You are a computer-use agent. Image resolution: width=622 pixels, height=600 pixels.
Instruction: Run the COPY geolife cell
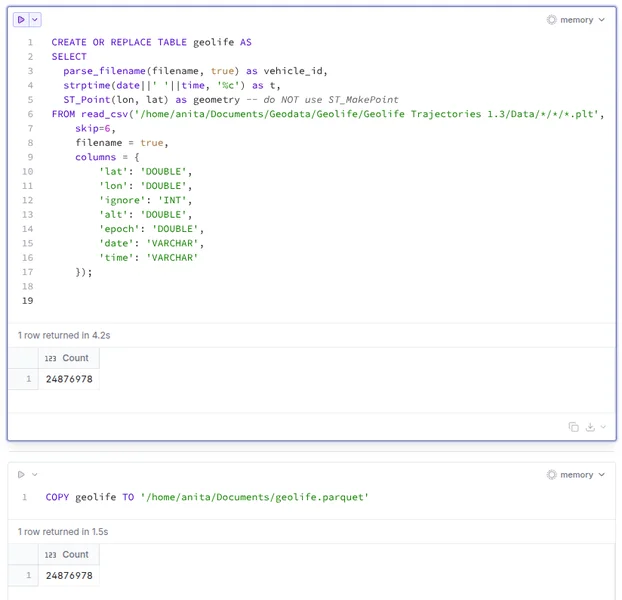click(x=20, y=474)
